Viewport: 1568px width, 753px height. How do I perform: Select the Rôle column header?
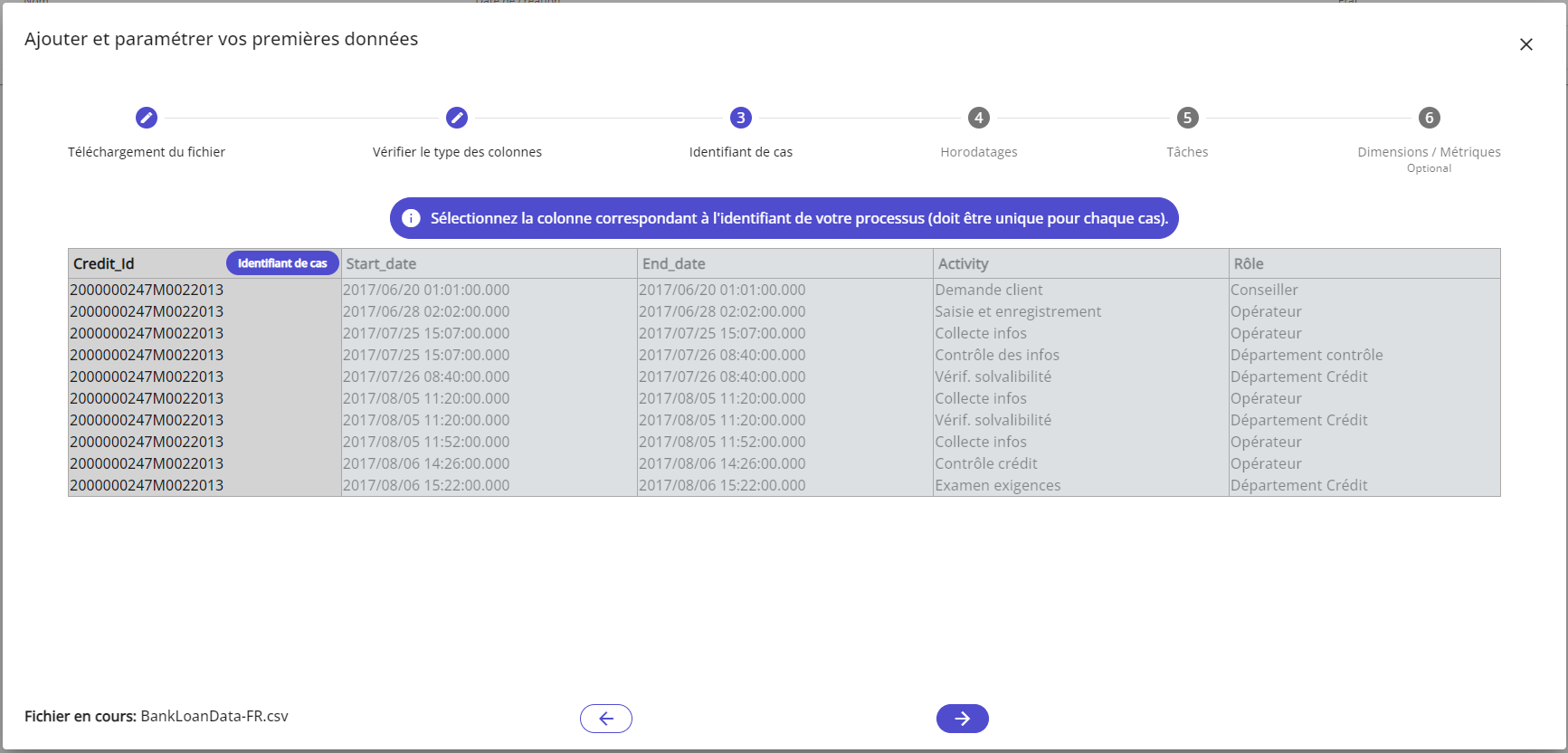pos(1249,263)
